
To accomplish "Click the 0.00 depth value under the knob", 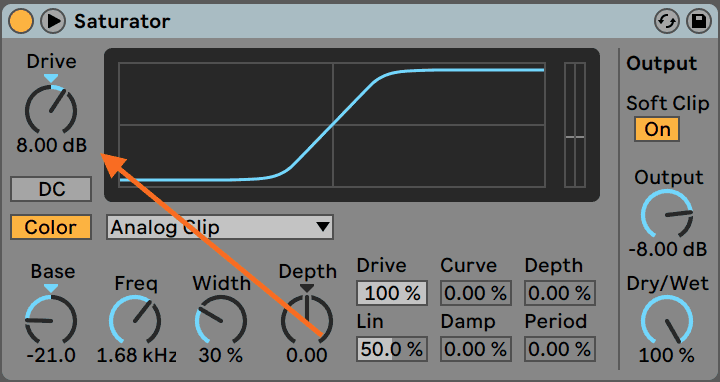I will click(x=307, y=355).
